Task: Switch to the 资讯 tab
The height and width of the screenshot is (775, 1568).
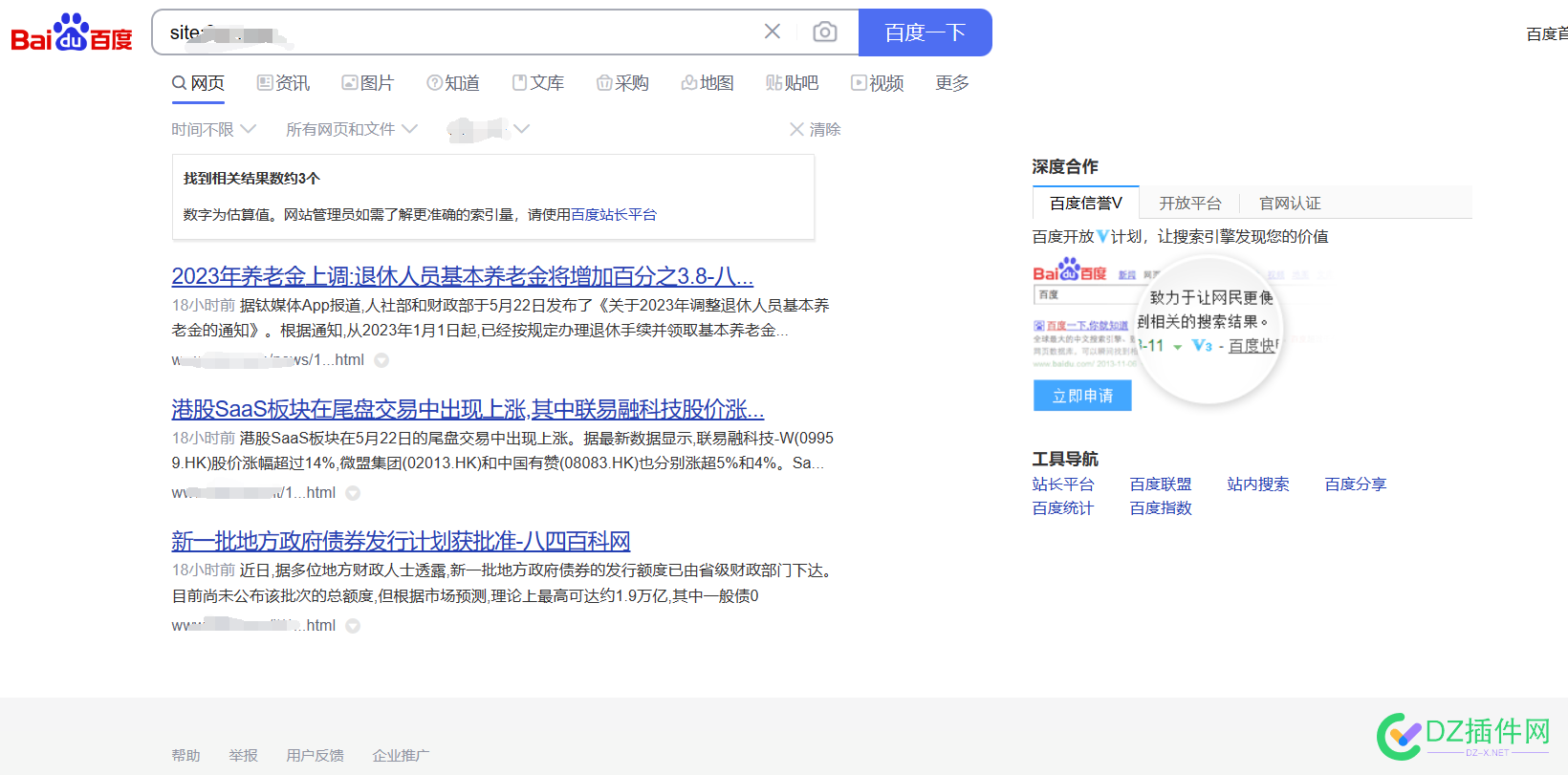Action: [283, 83]
